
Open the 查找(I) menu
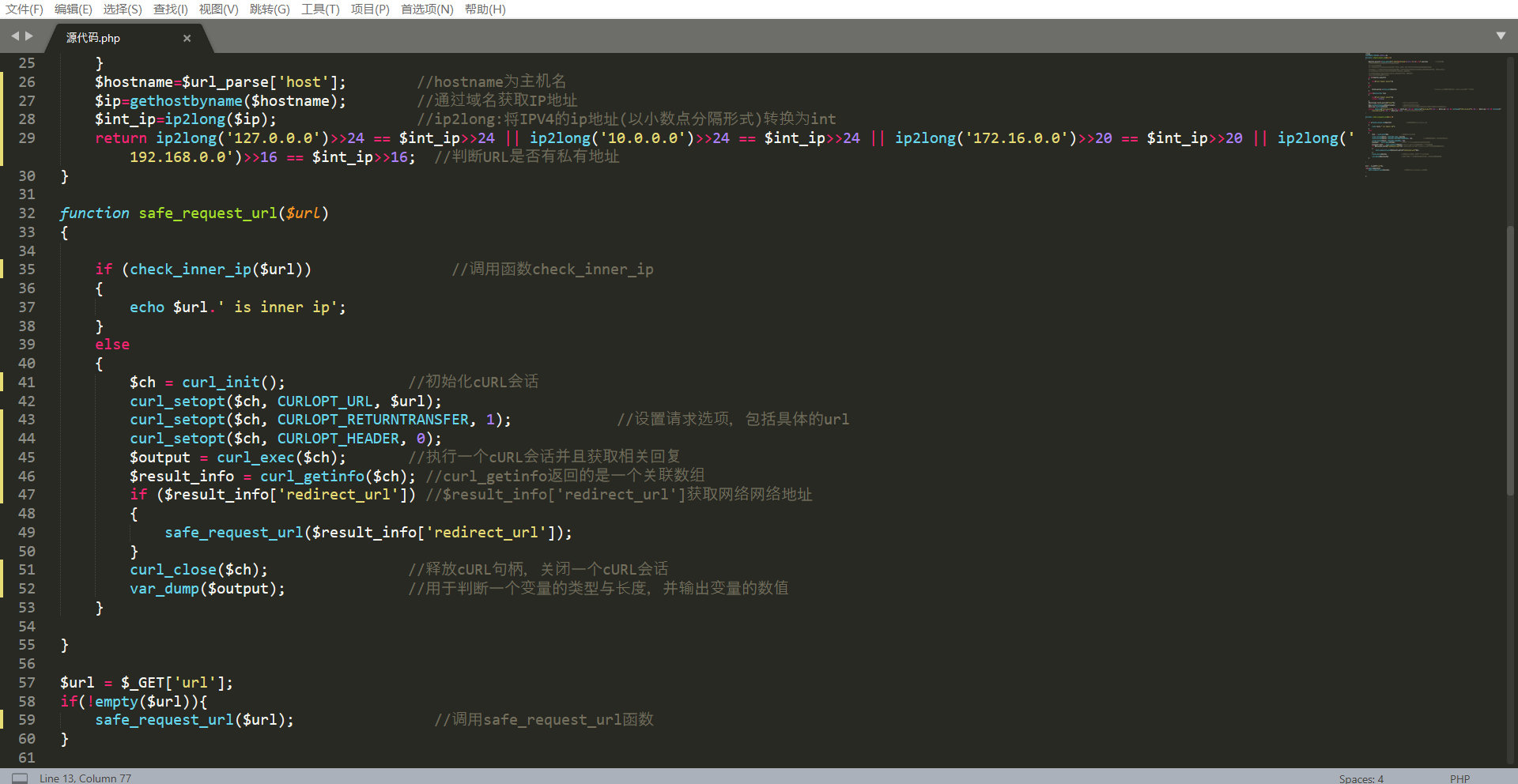tap(170, 9)
